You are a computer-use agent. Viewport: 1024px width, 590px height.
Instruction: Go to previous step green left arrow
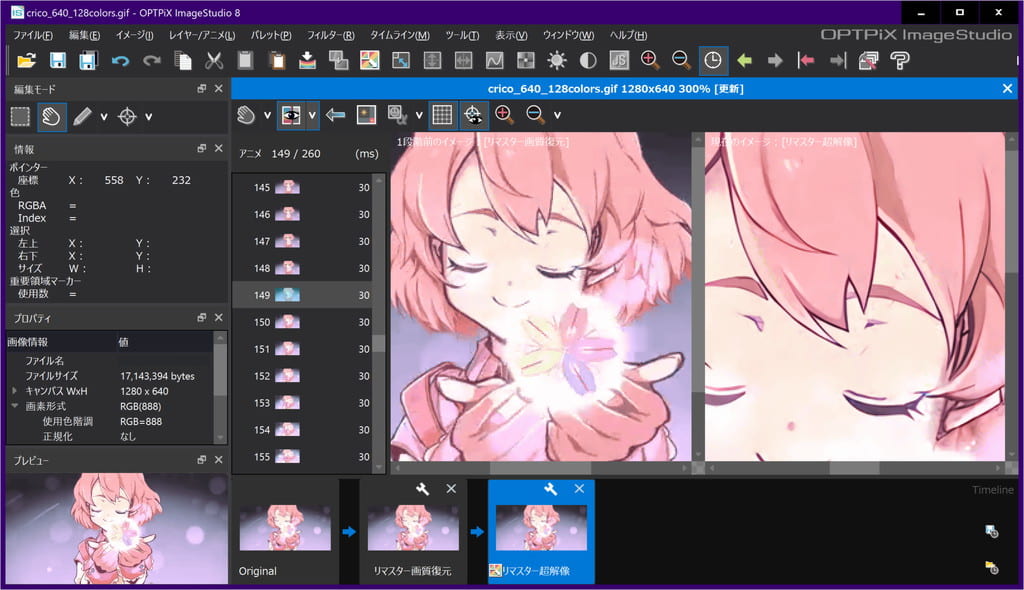[744, 61]
